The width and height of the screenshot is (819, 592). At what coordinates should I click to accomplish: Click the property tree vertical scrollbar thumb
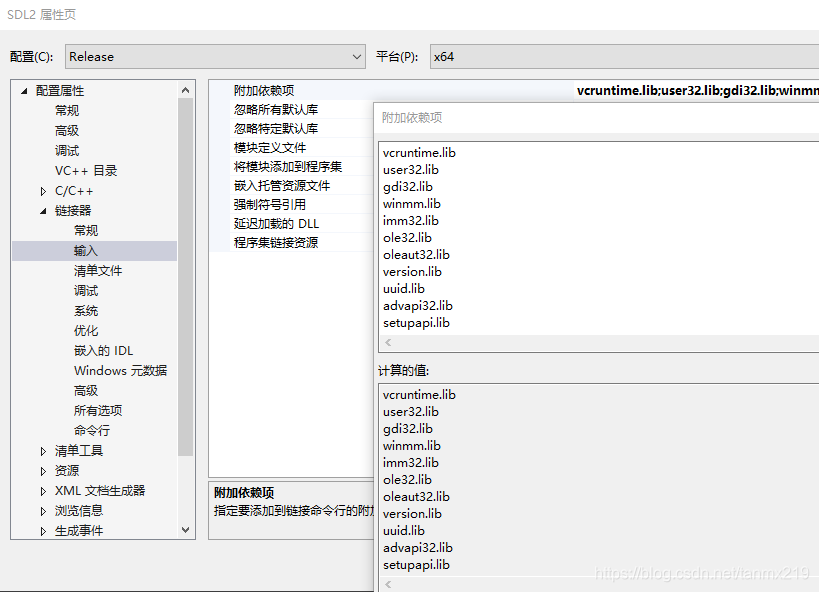pyautogui.click(x=185, y=277)
